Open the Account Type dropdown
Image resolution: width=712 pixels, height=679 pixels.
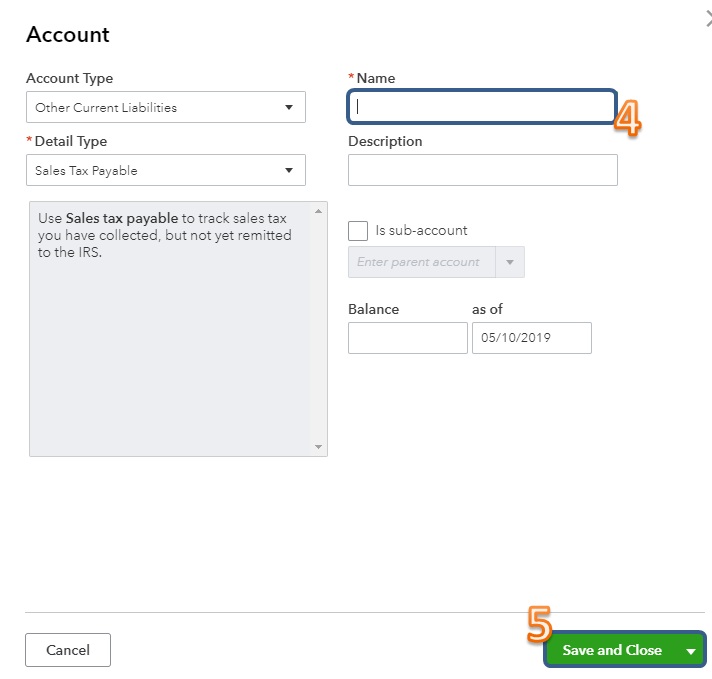pyautogui.click(x=165, y=107)
